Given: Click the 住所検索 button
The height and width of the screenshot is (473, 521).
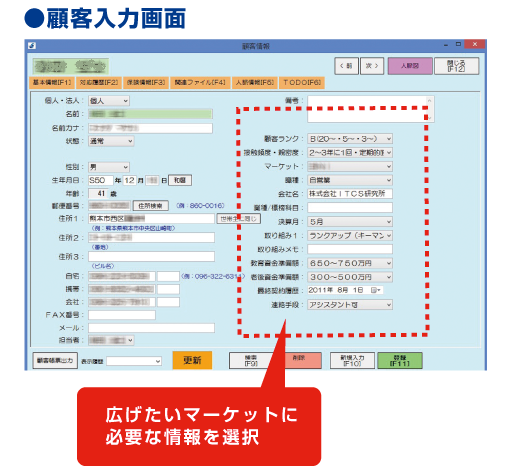Looking at the screenshot, I should coord(150,206).
